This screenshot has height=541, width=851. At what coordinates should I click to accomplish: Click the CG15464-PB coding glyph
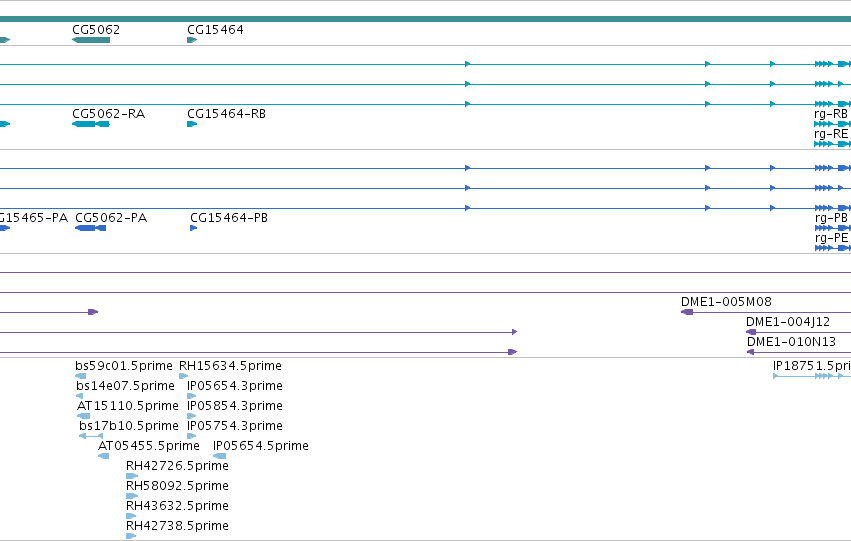click(193, 228)
